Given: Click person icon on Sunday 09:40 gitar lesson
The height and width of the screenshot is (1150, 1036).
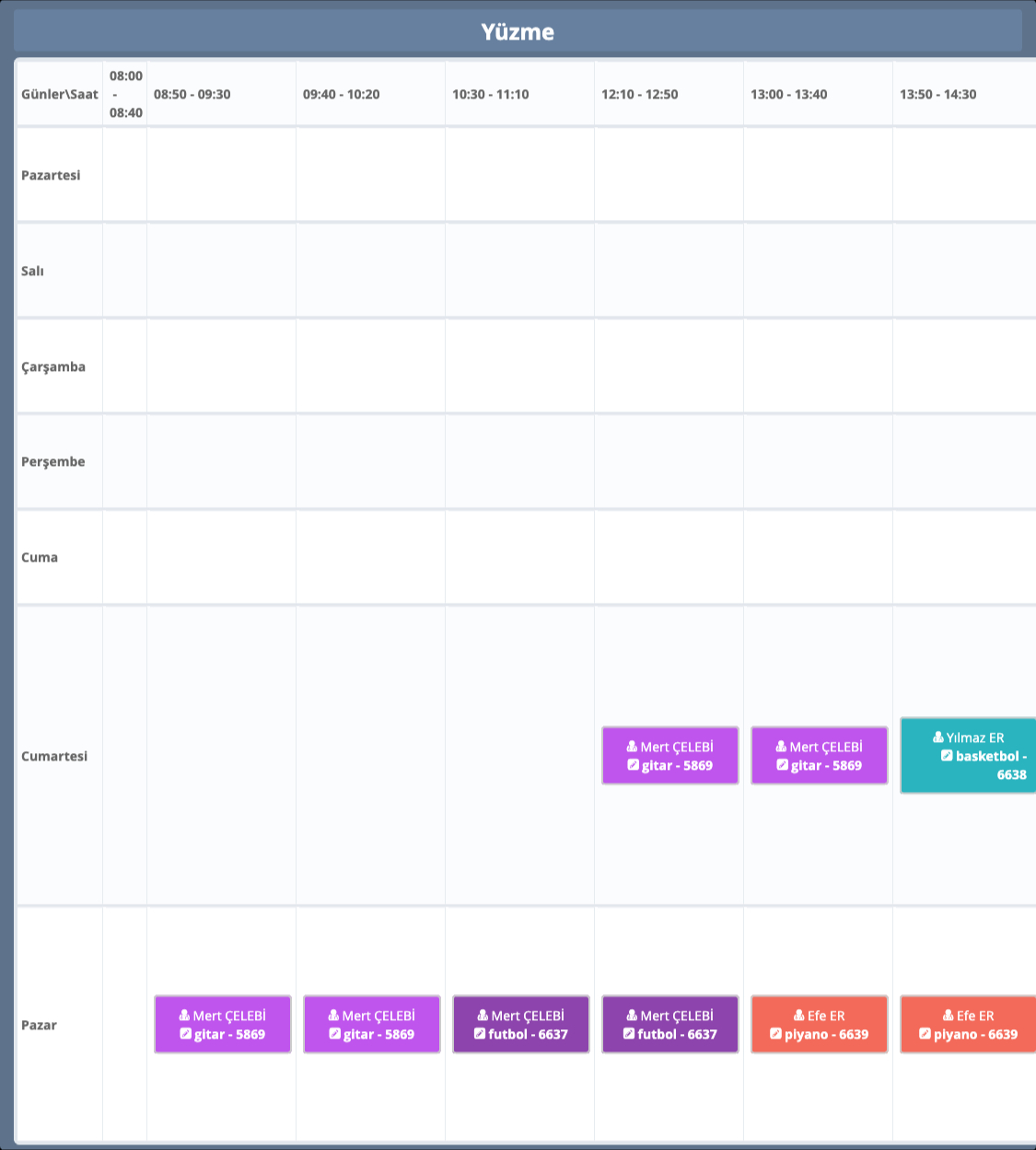Looking at the screenshot, I should pyautogui.click(x=333, y=1016).
